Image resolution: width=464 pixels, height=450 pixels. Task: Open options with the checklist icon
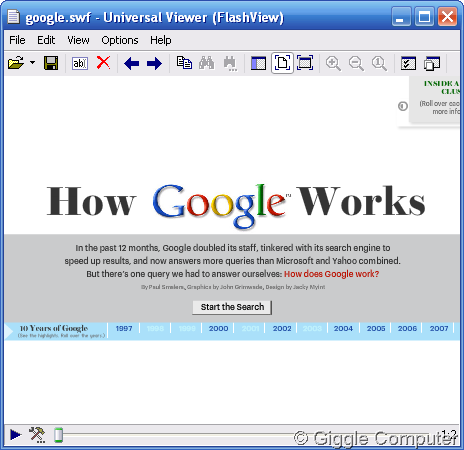[408, 63]
